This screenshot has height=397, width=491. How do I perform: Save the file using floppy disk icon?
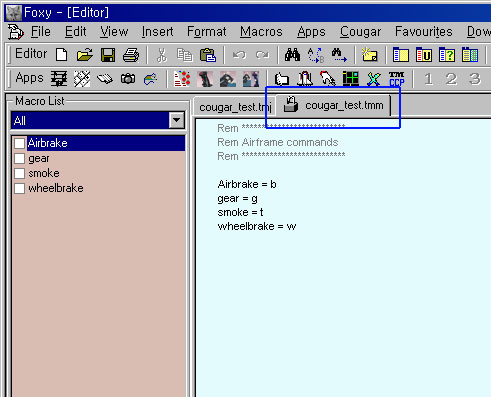(x=108, y=55)
